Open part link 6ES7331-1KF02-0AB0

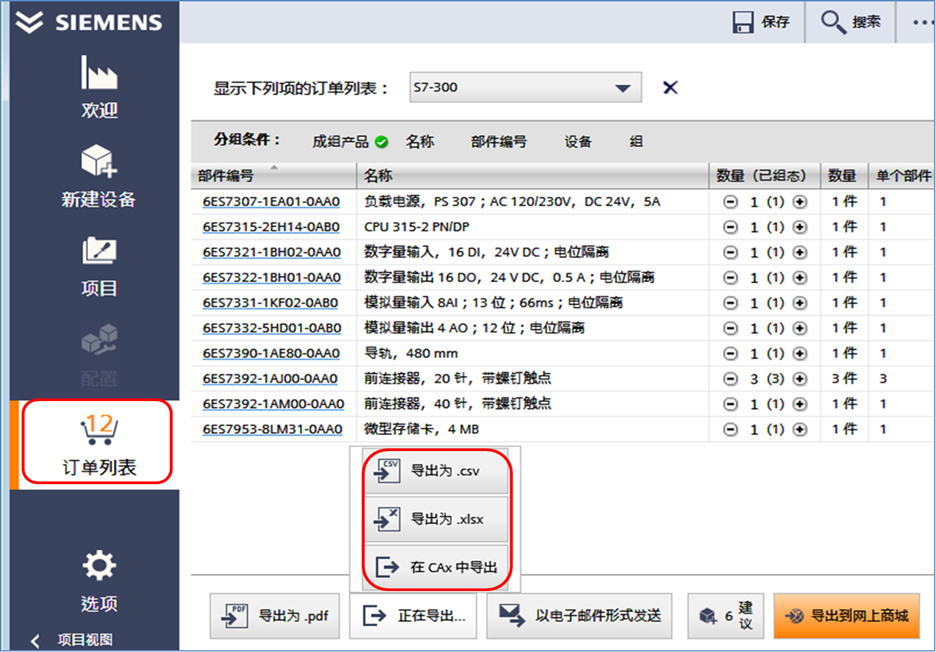coord(270,303)
